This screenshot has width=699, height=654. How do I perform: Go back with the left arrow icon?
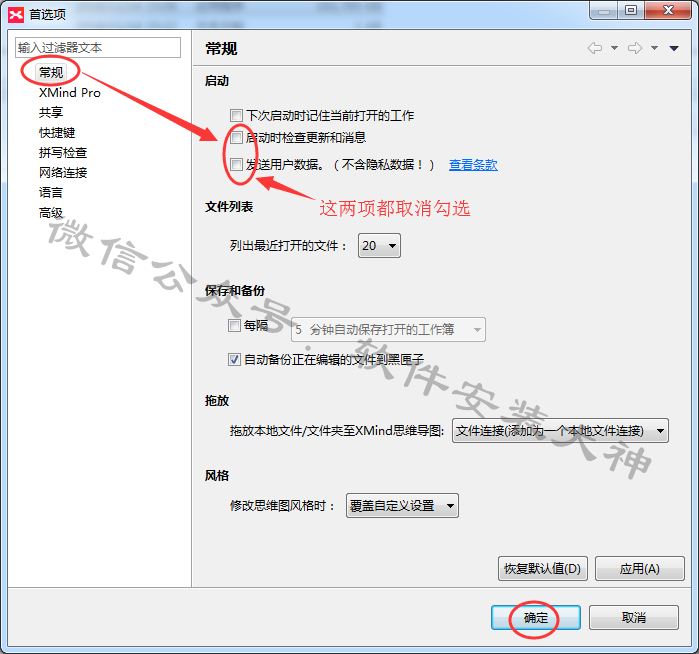(595, 48)
